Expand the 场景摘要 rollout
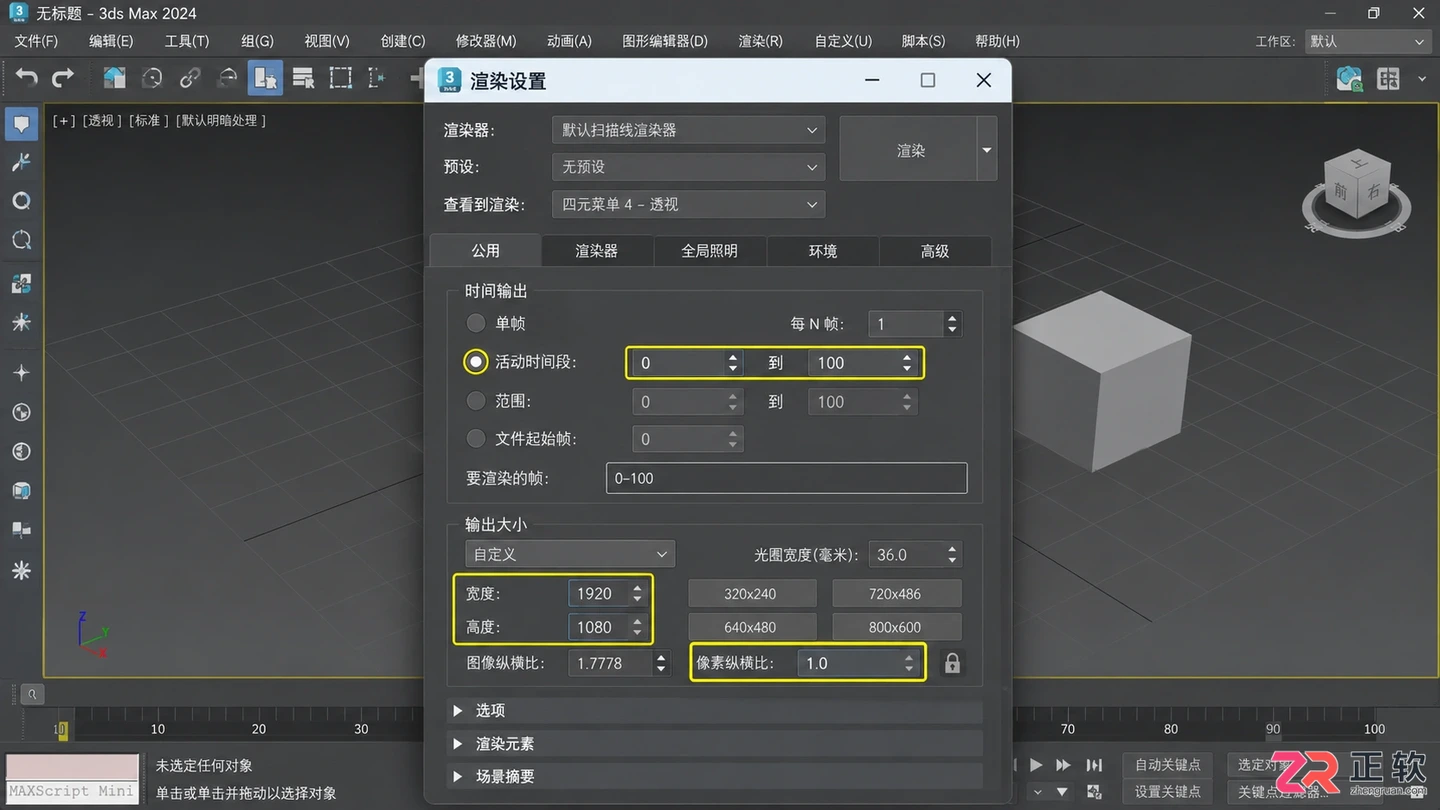The image size is (1440, 810). [716, 776]
